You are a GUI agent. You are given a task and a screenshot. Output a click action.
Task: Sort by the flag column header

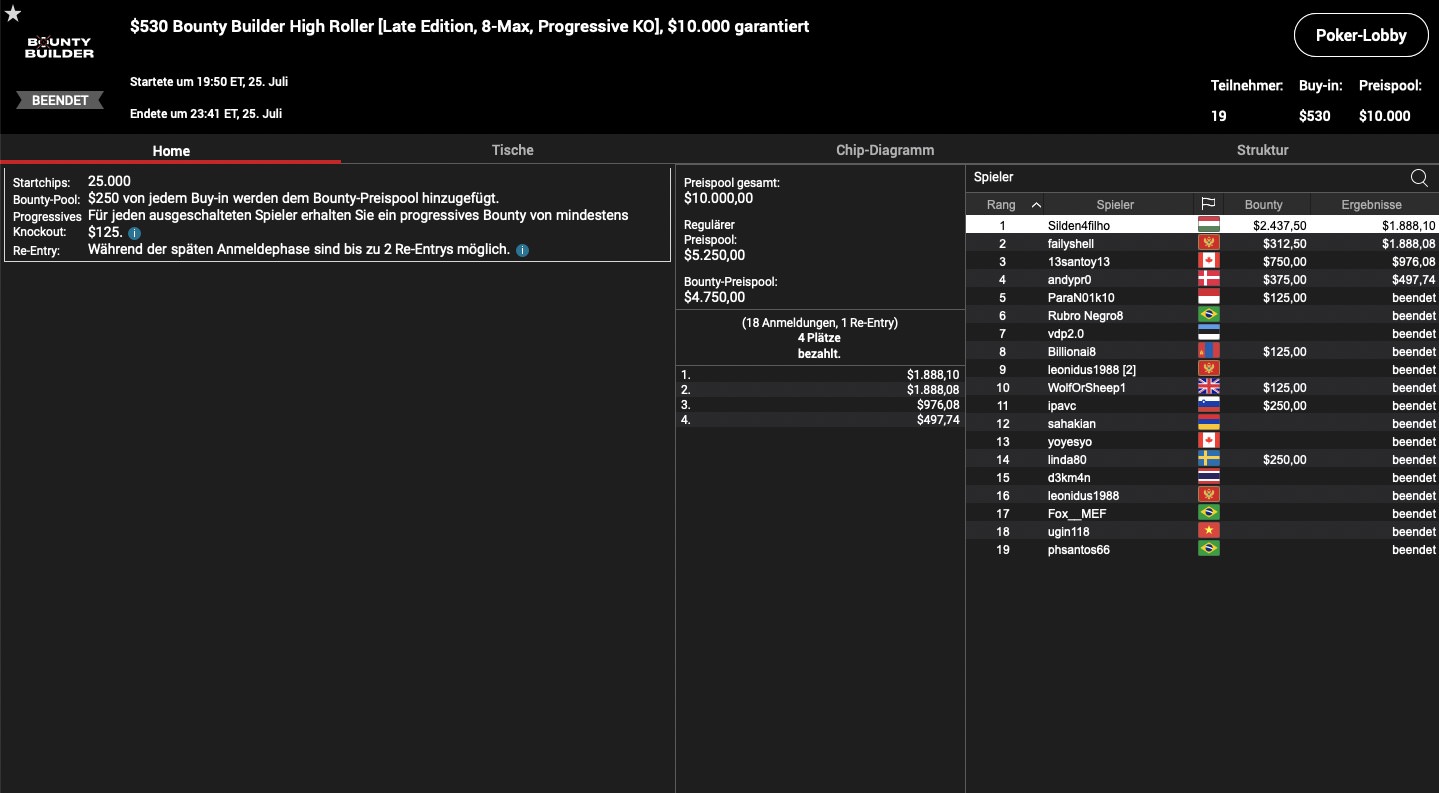tap(1208, 205)
